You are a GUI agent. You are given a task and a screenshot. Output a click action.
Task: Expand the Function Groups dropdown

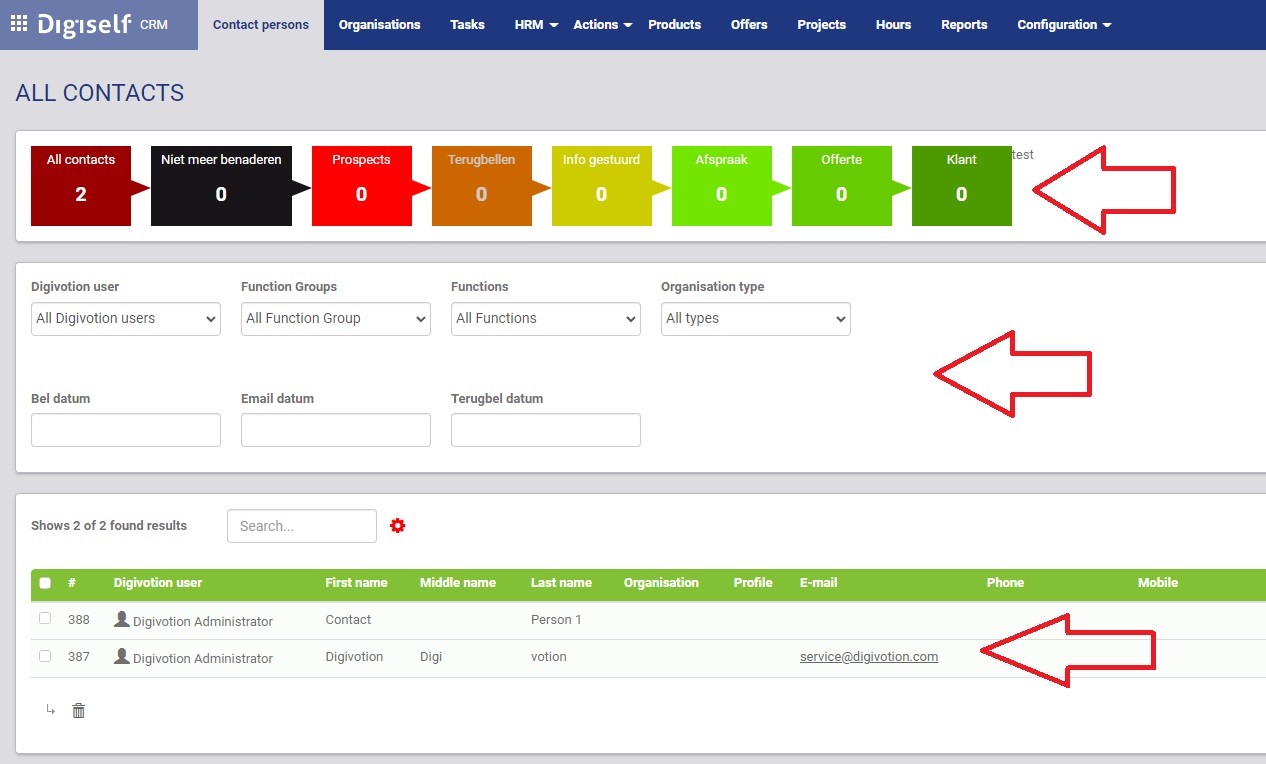336,319
